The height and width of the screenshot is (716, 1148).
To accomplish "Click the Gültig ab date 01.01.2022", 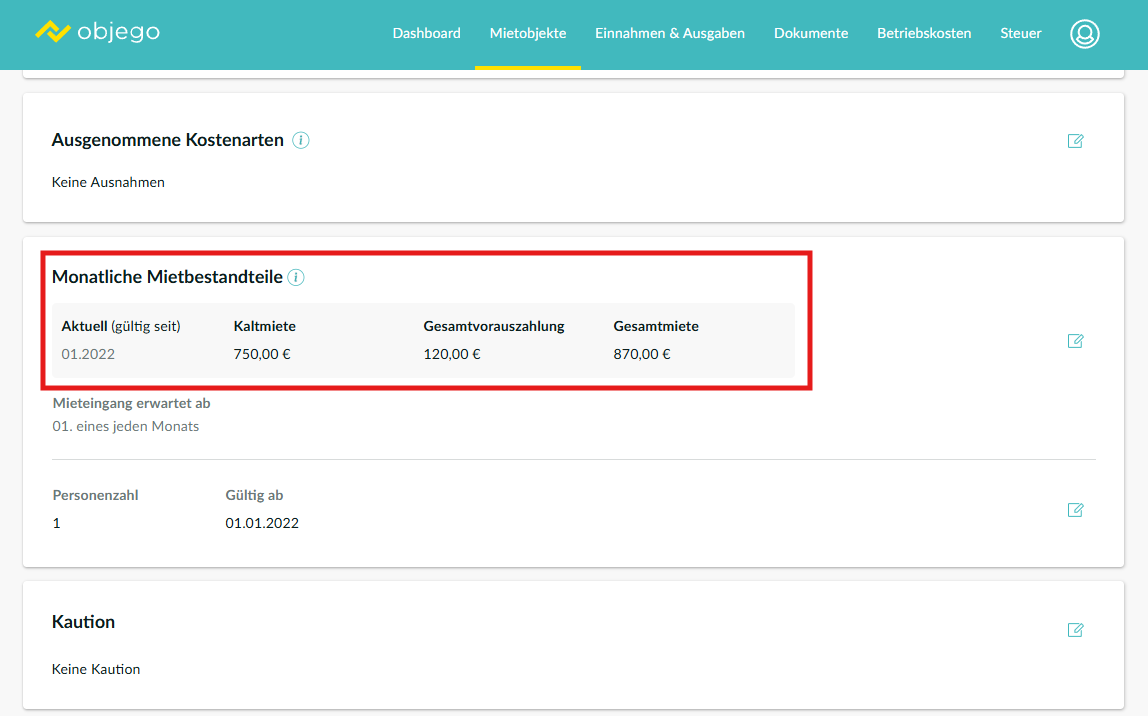I will (262, 523).
